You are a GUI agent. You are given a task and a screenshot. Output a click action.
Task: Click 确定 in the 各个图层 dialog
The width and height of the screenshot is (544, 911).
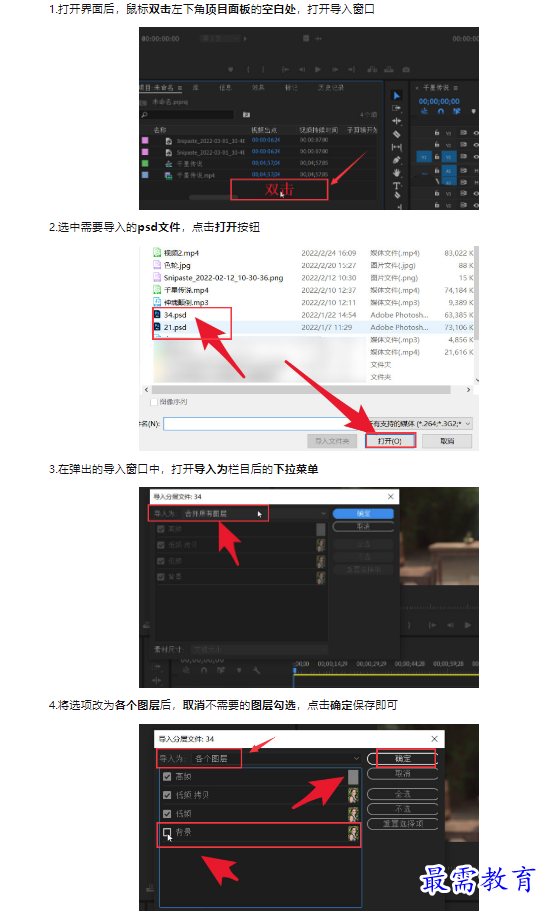[x=403, y=758]
